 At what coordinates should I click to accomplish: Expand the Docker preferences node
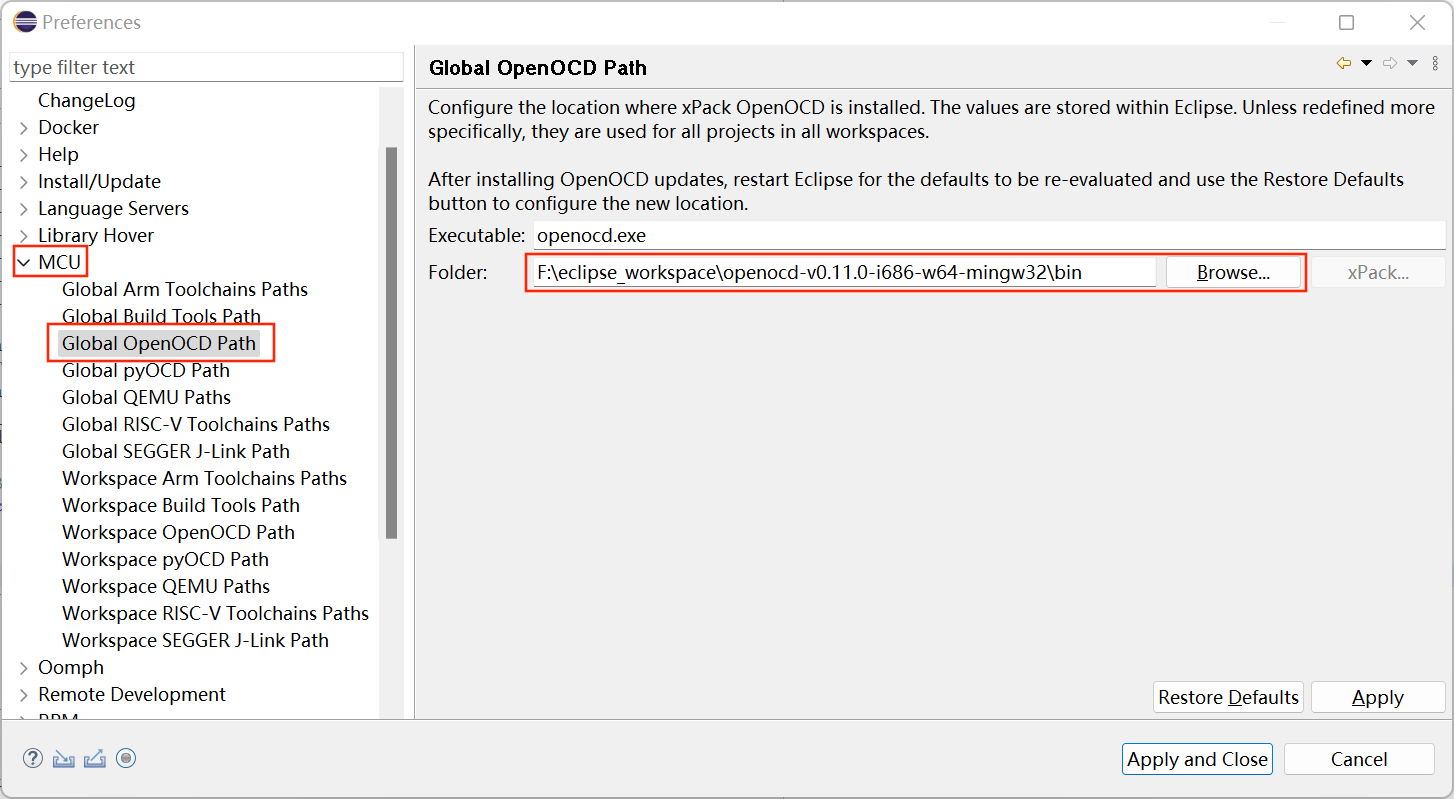click(x=24, y=128)
